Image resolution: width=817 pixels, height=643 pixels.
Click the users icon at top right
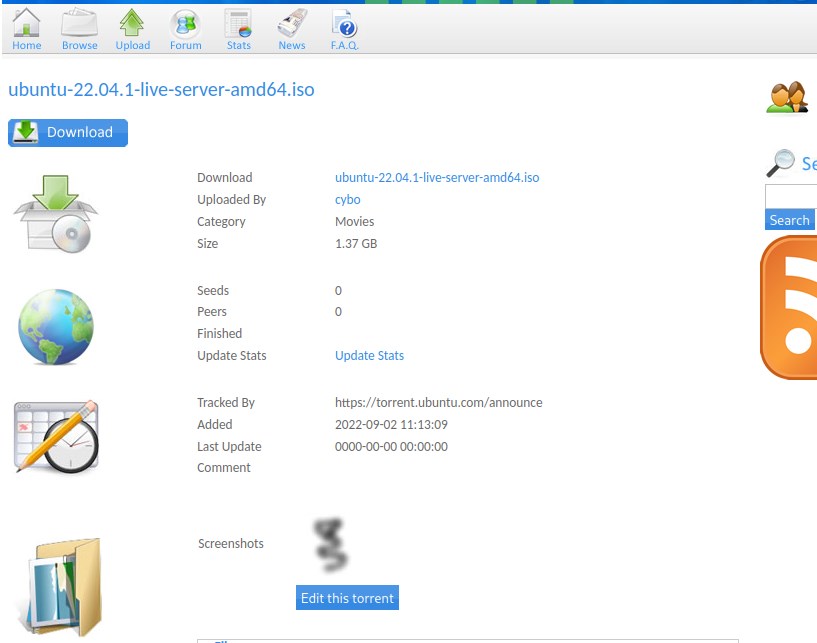coord(787,97)
